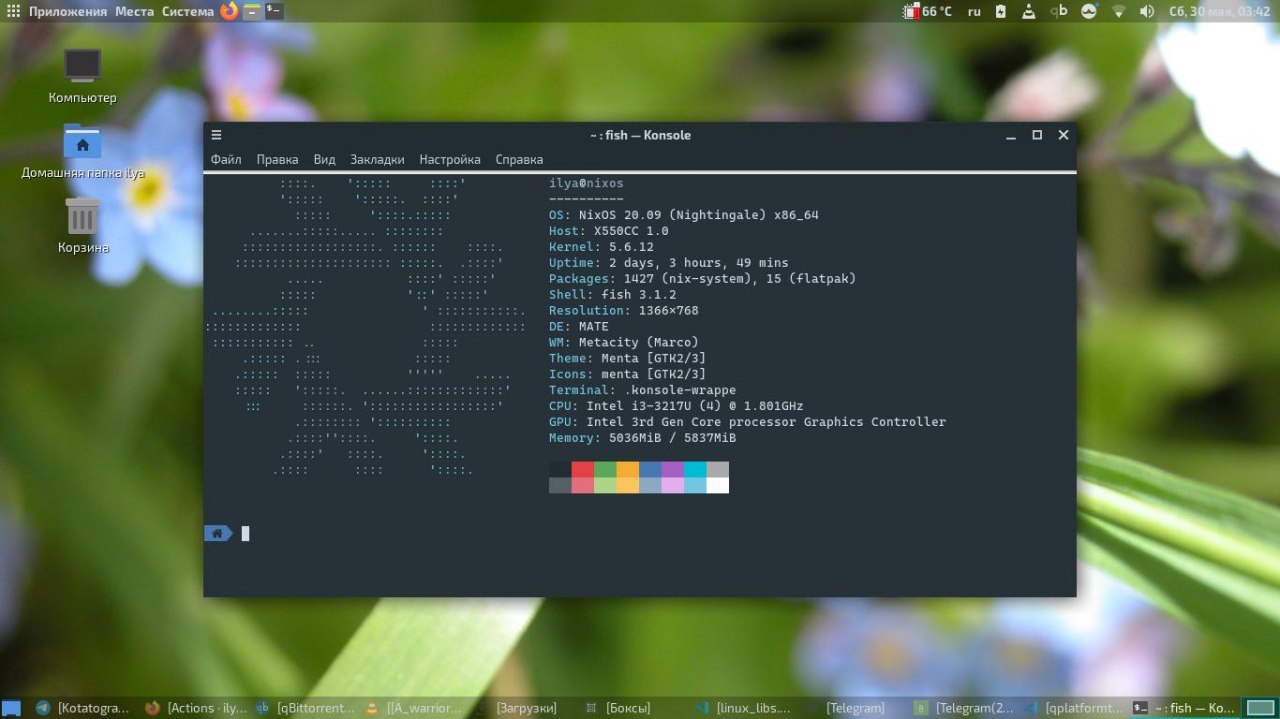Open the qBittorrent tray icon
Screen dimensions: 1280x719
coord(1059,11)
